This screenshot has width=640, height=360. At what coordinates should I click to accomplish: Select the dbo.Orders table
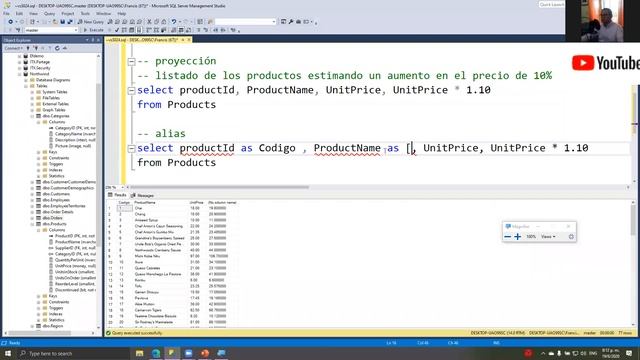pos(52,218)
